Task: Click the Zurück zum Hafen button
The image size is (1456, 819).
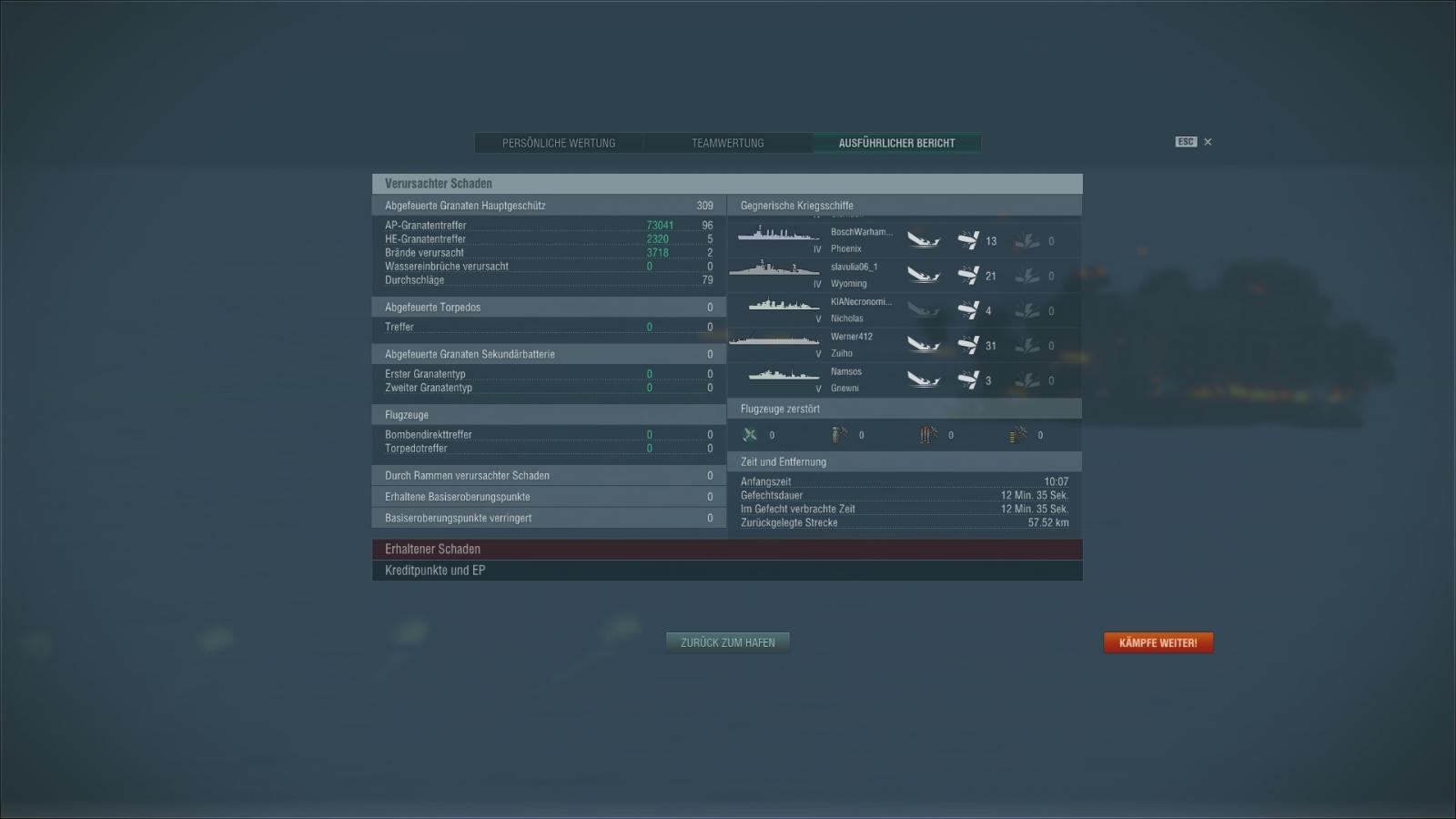Action: click(728, 642)
